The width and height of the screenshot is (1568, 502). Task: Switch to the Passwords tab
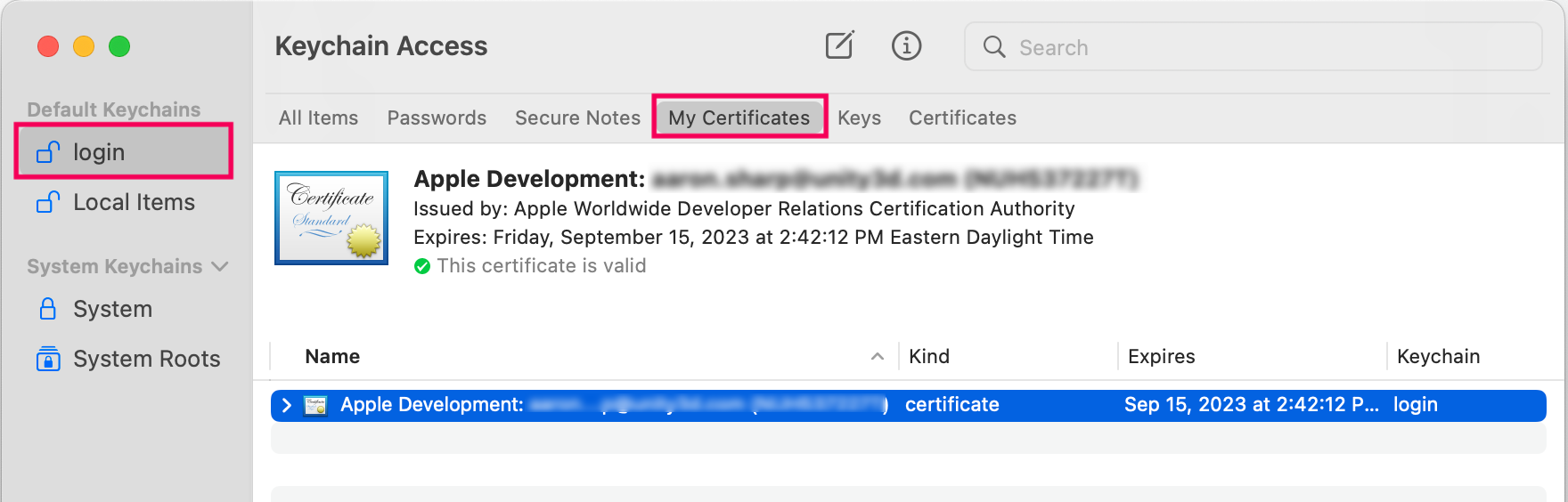(437, 118)
